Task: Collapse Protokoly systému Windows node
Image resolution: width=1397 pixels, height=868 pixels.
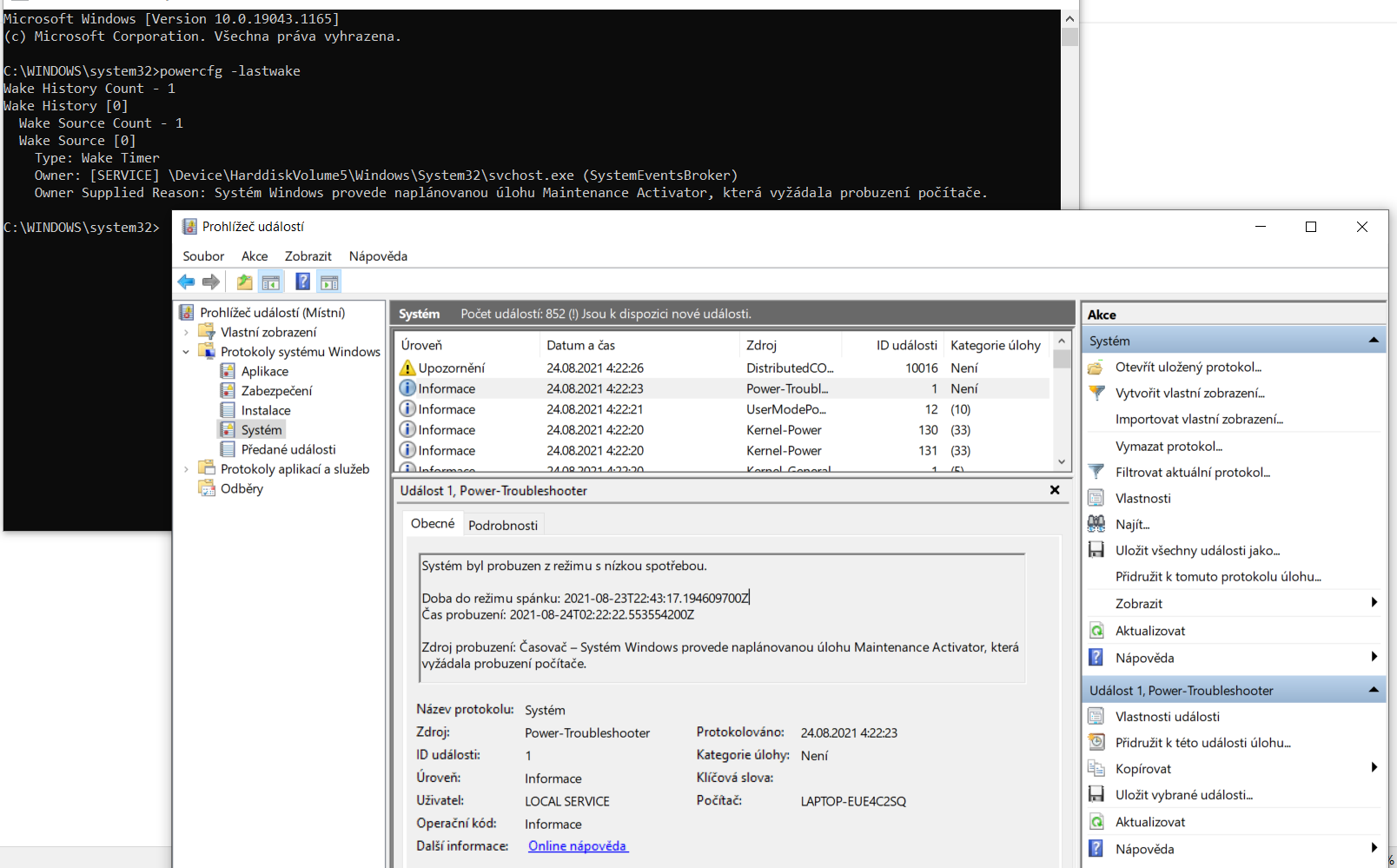Action: [x=186, y=352]
